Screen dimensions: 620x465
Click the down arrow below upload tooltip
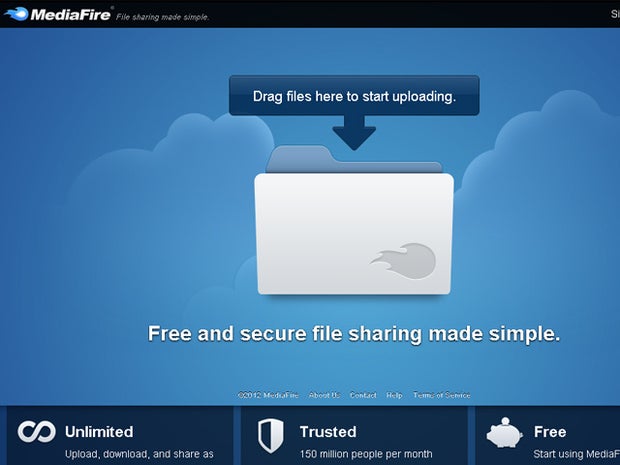pyautogui.click(x=354, y=131)
